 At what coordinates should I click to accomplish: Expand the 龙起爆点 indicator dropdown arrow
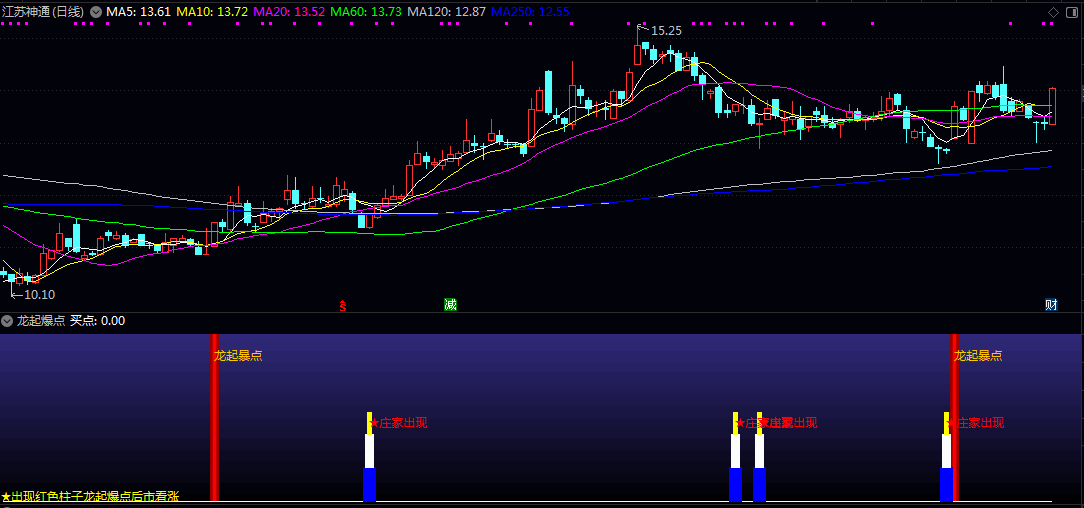7,321
